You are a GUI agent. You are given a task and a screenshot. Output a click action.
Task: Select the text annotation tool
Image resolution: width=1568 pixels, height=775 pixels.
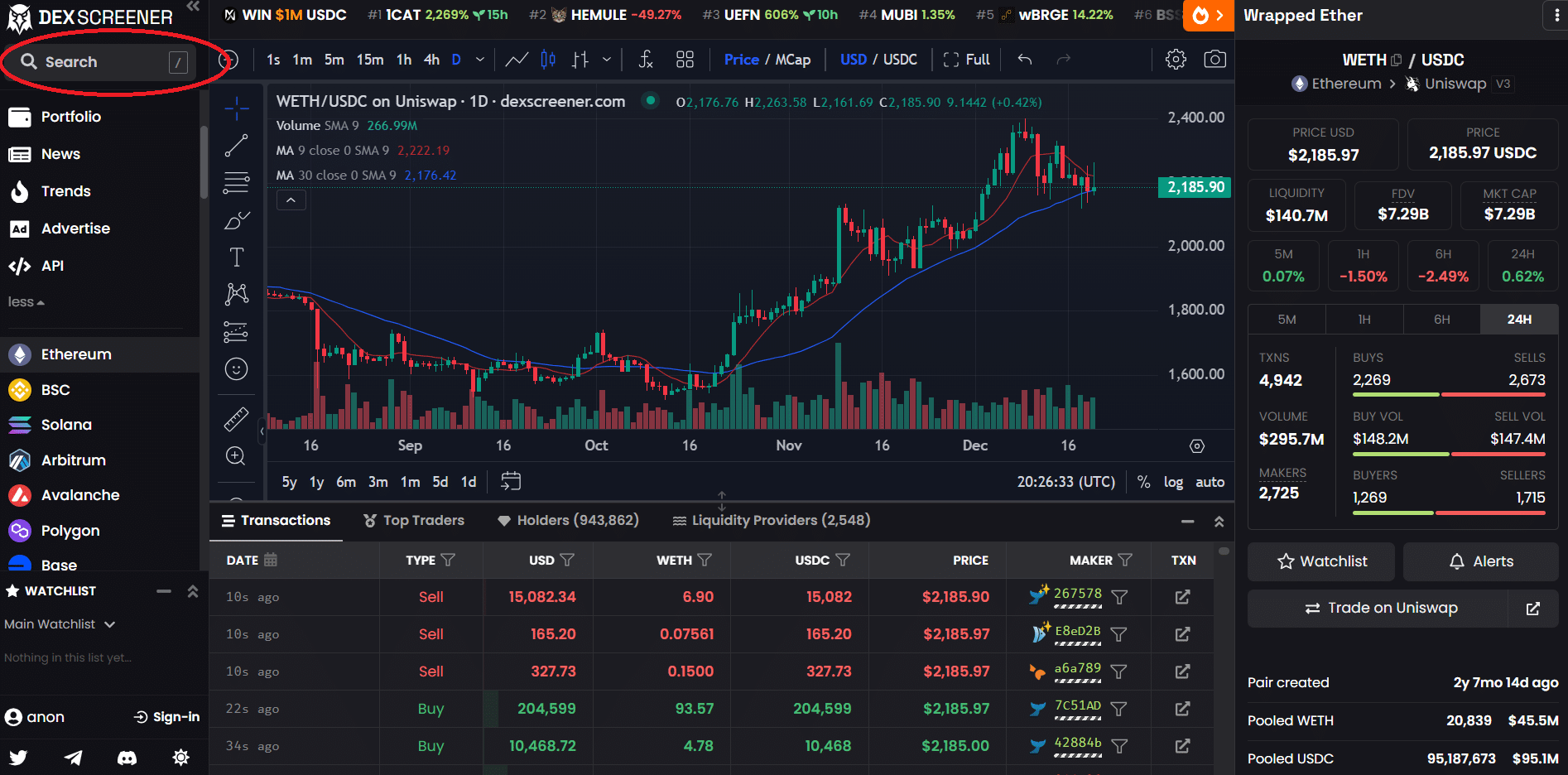[x=236, y=258]
